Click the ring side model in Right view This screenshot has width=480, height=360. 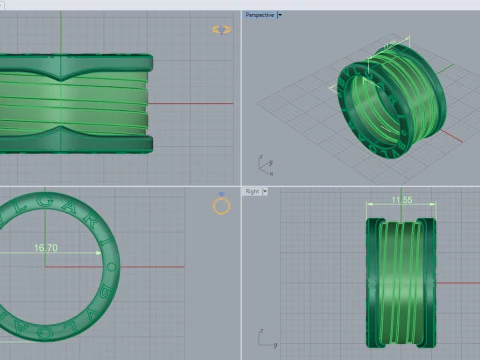click(401, 283)
